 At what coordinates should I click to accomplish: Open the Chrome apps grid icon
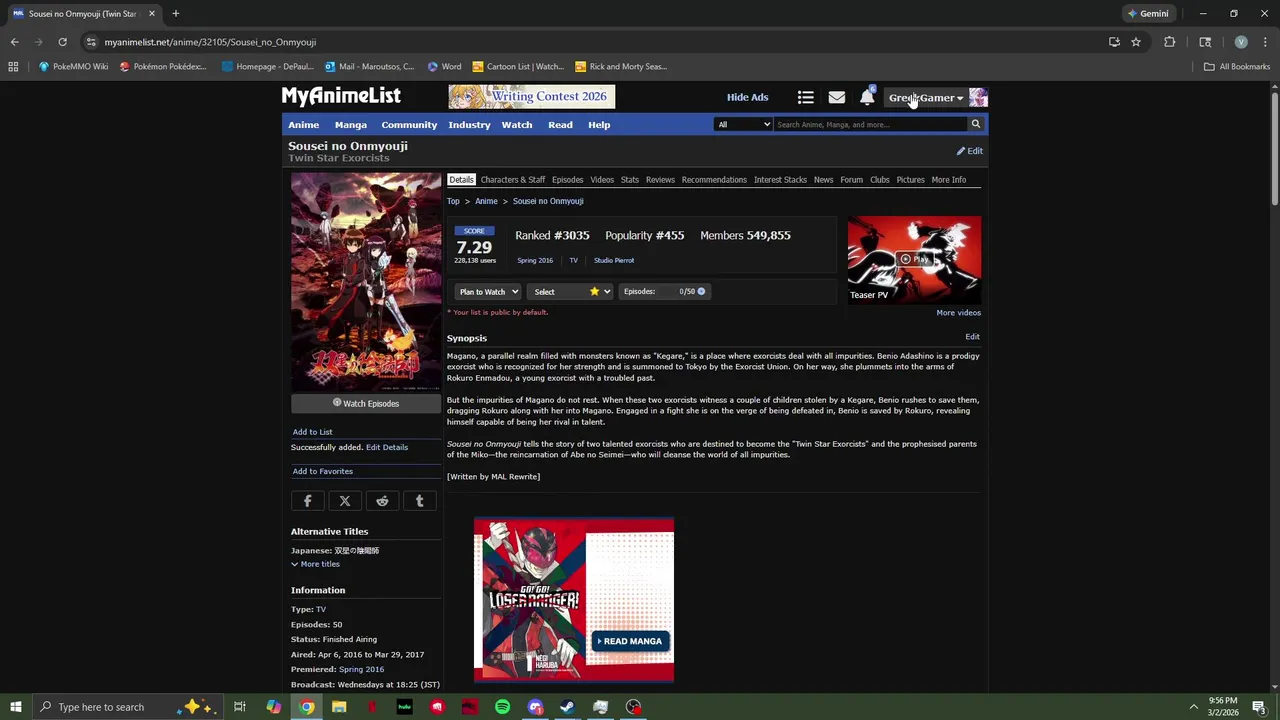(x=13, y=67)
